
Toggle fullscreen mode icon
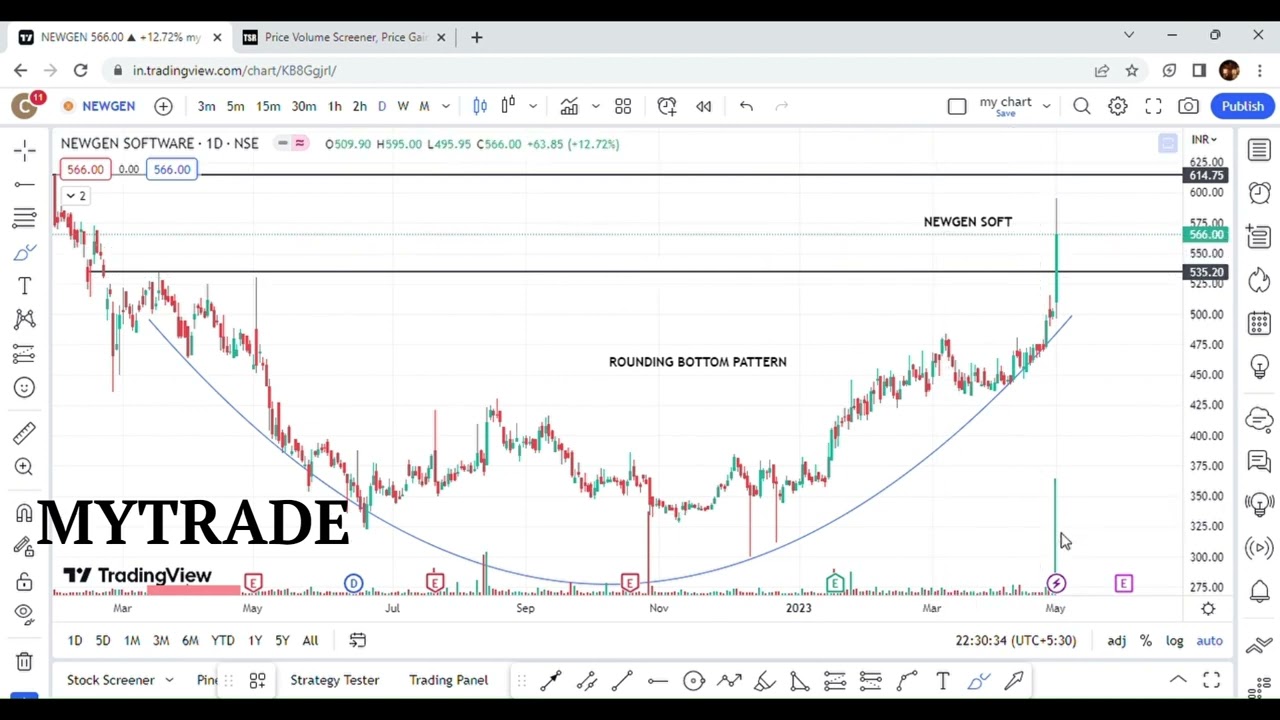1153,106
